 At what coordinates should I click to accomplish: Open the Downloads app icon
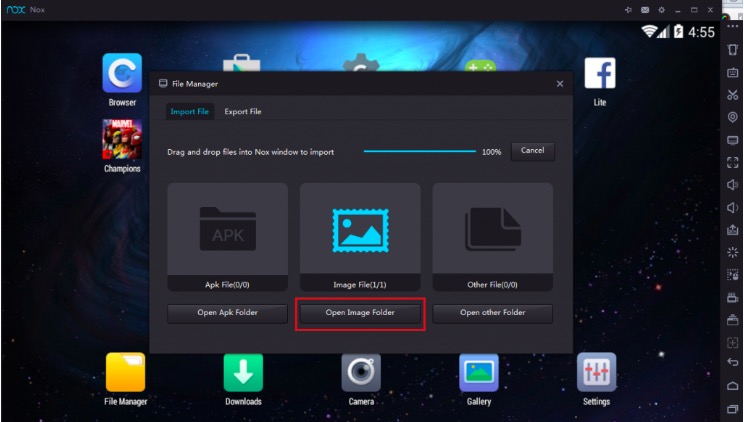pos(243,373)
